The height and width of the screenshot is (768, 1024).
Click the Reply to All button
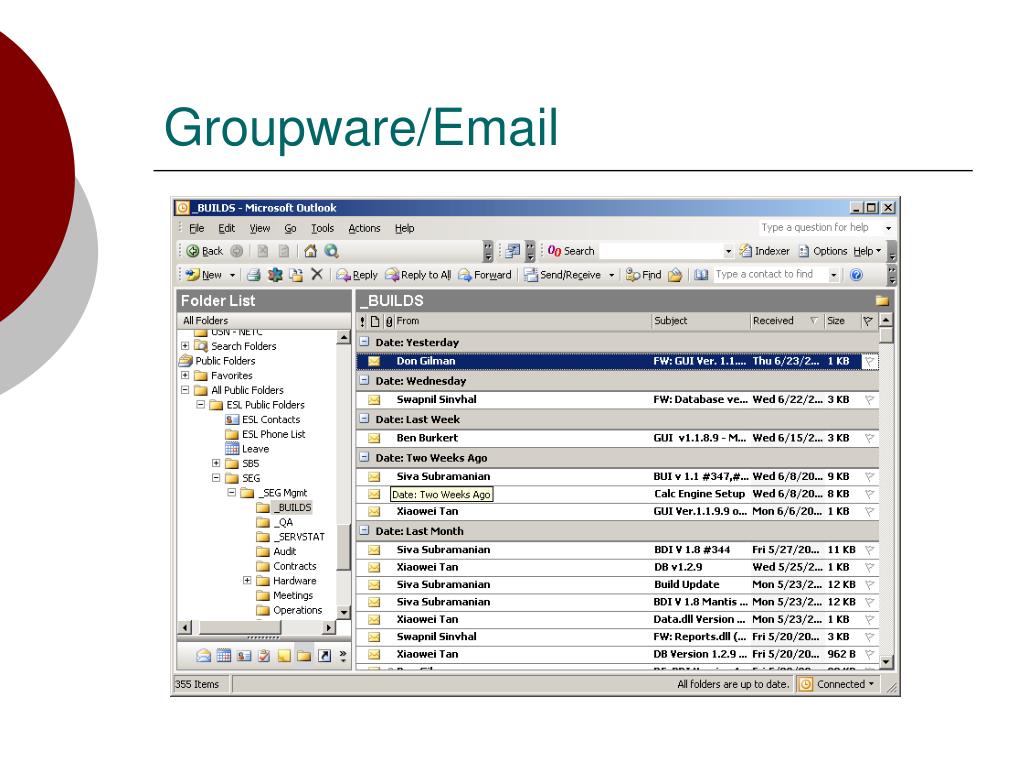418,275
